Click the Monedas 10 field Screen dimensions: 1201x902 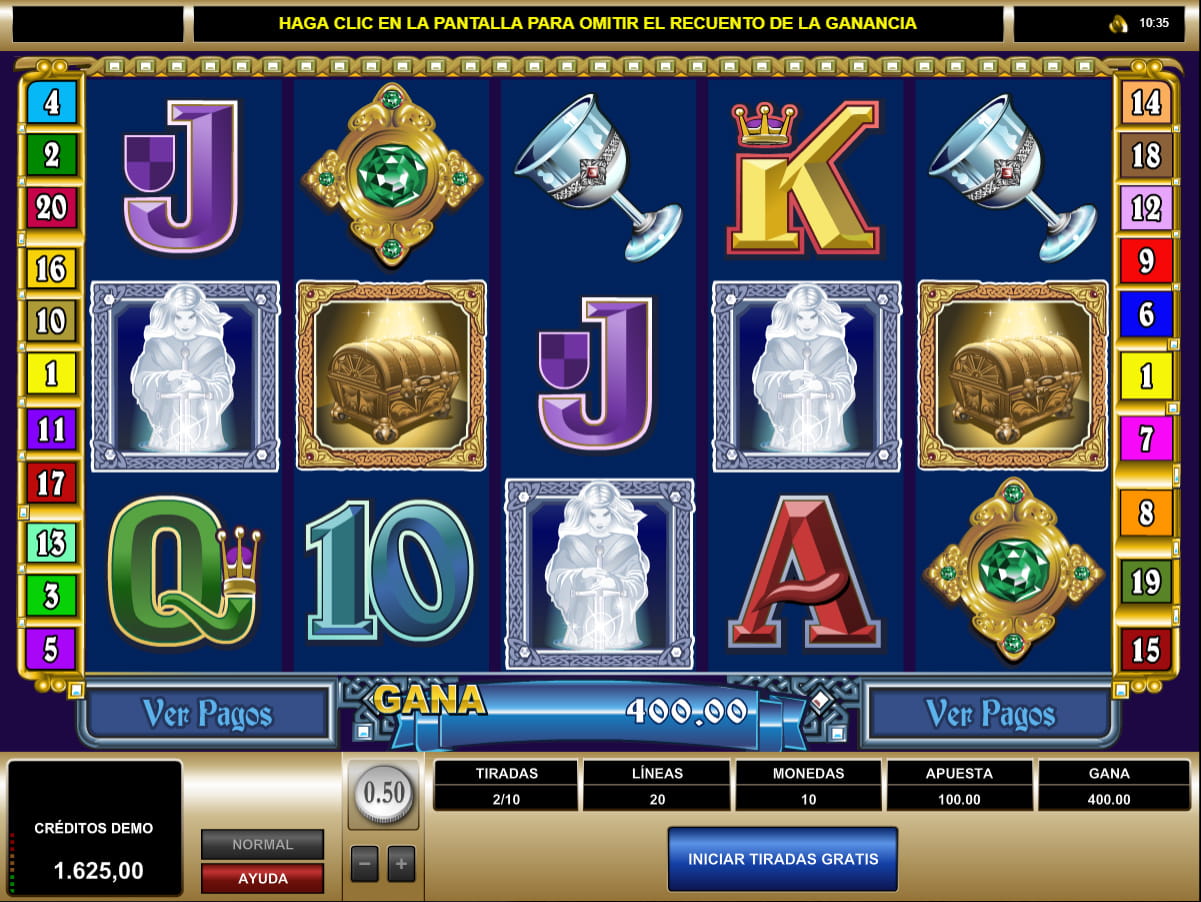pos(808,786)
